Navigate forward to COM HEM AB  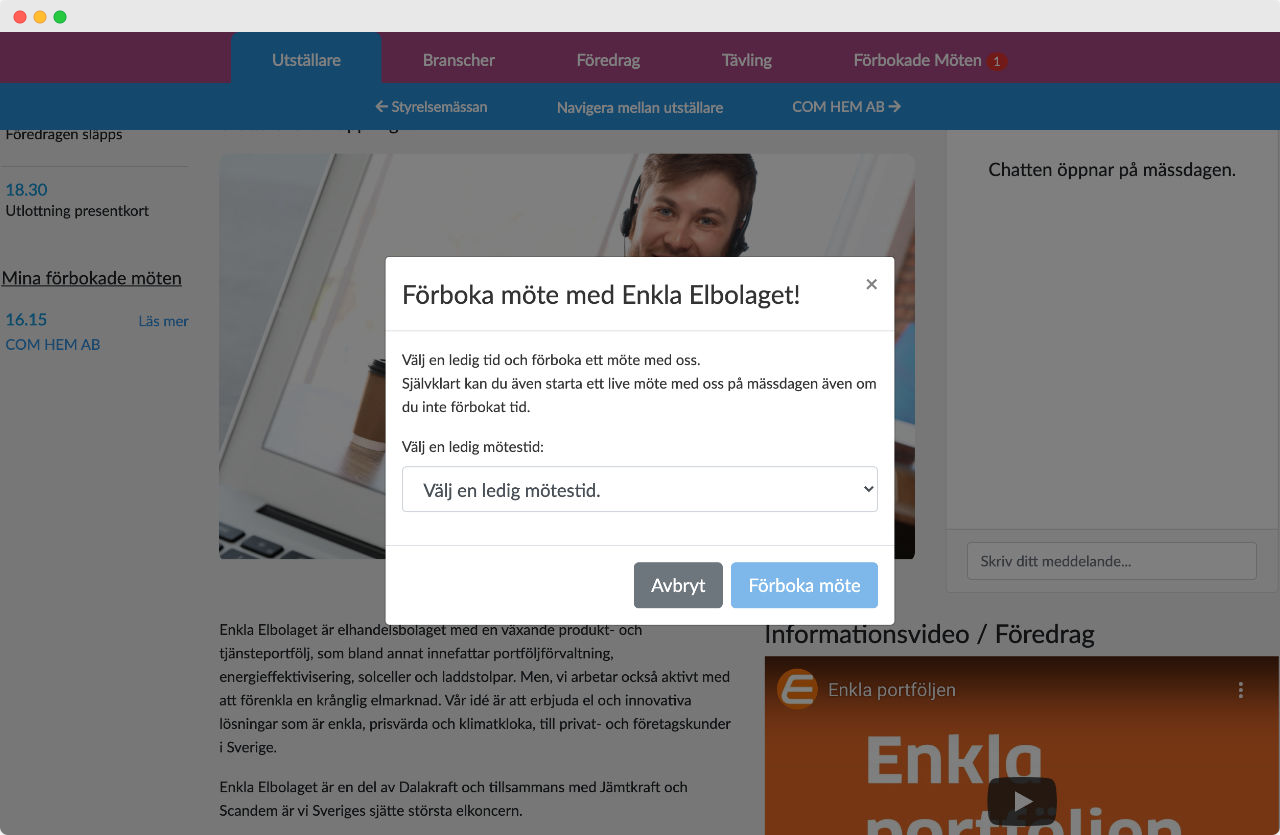click(846, 106)
